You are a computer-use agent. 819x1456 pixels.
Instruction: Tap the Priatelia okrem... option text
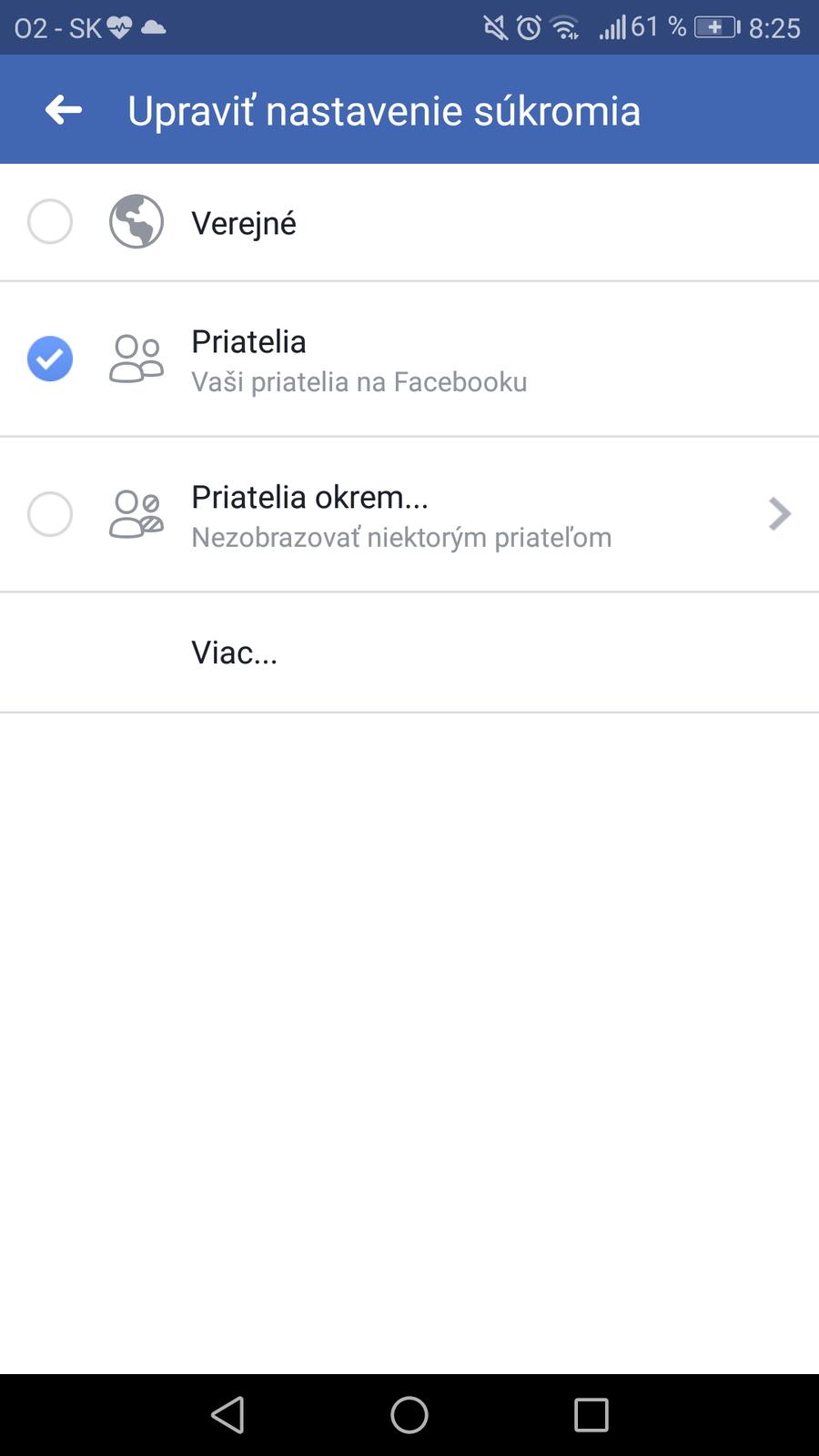tap(309, 498)
